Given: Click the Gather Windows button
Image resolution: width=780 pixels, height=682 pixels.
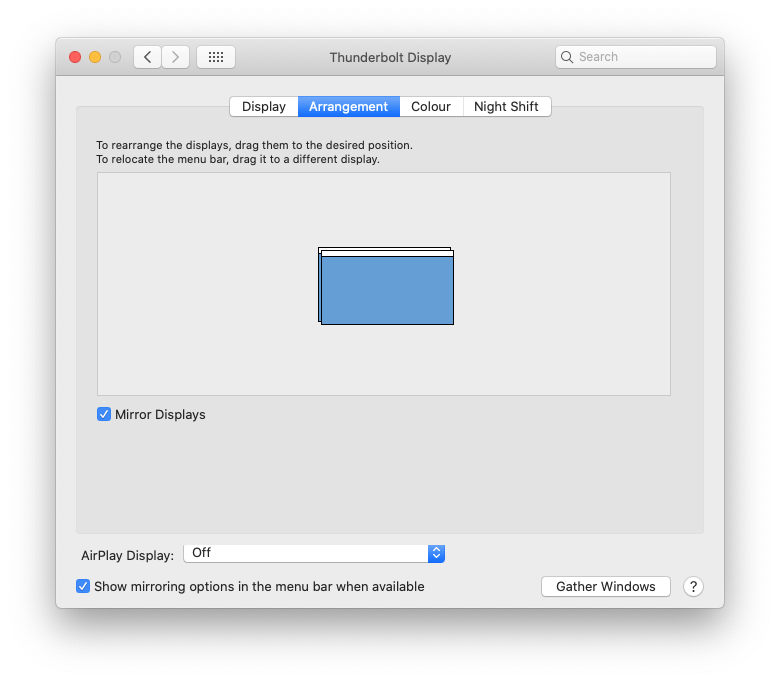Looking at the screenshot, I should (605, 586).
